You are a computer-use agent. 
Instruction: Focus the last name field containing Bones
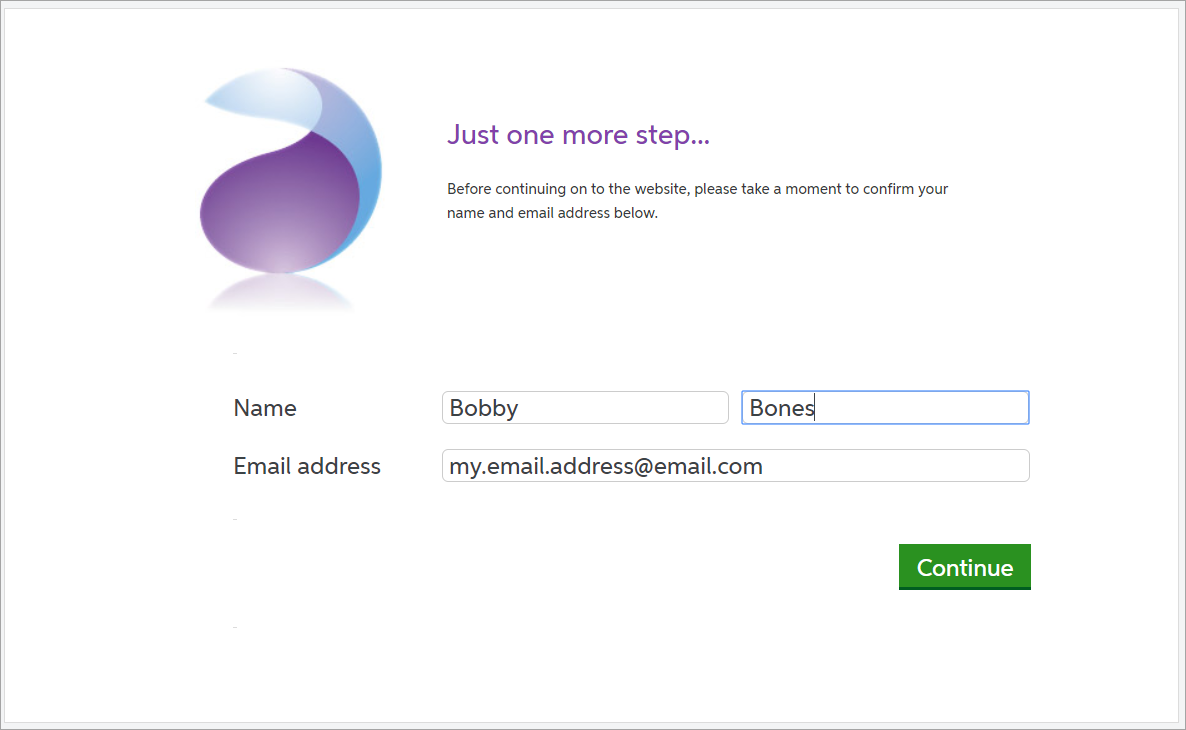point(885,408)
